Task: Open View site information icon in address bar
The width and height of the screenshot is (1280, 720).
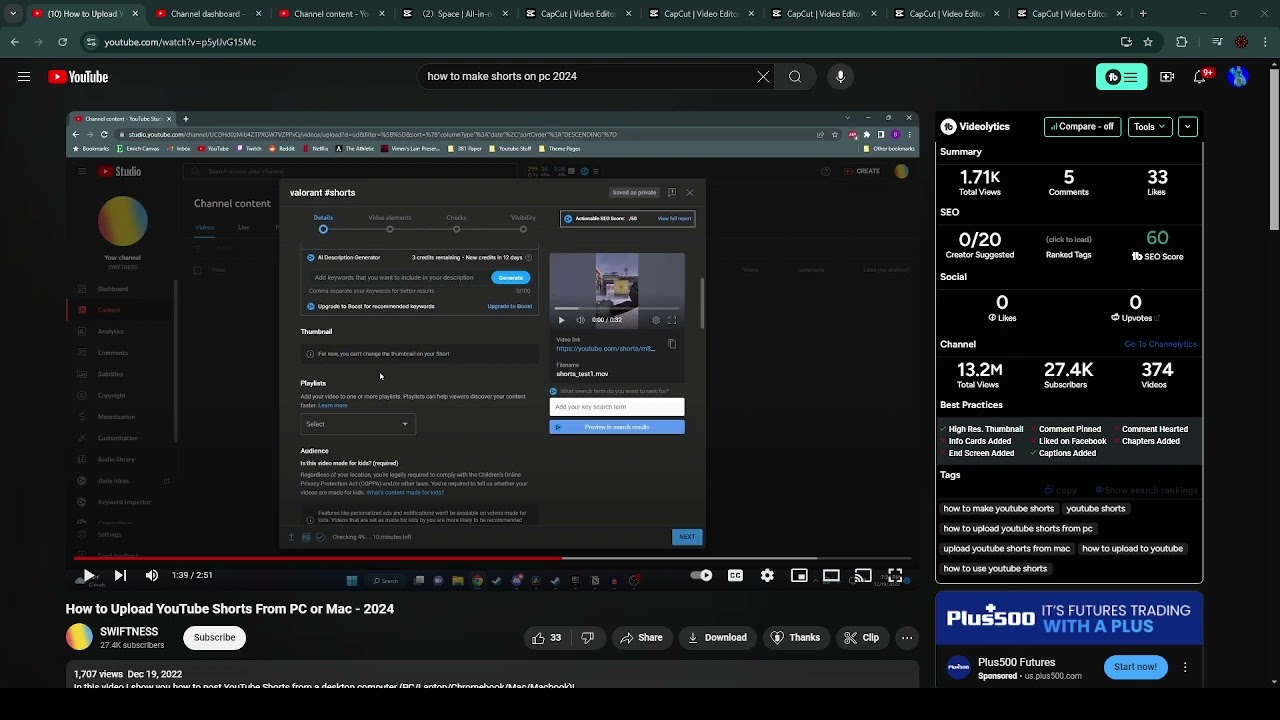Action: pos(91,42)
